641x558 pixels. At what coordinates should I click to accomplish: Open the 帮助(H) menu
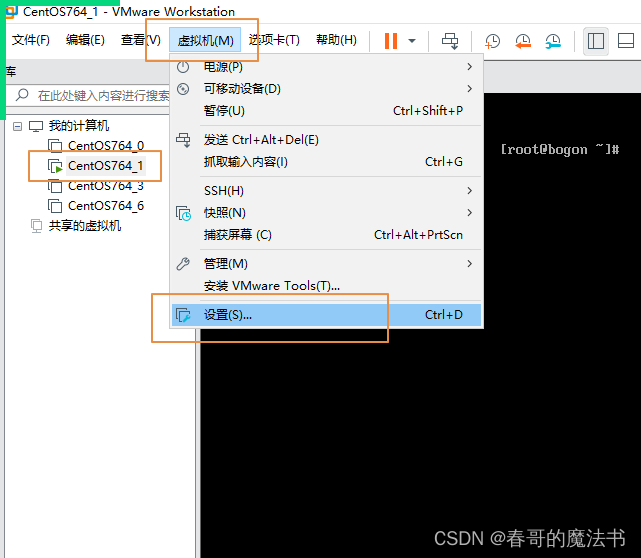click(336, 40)
